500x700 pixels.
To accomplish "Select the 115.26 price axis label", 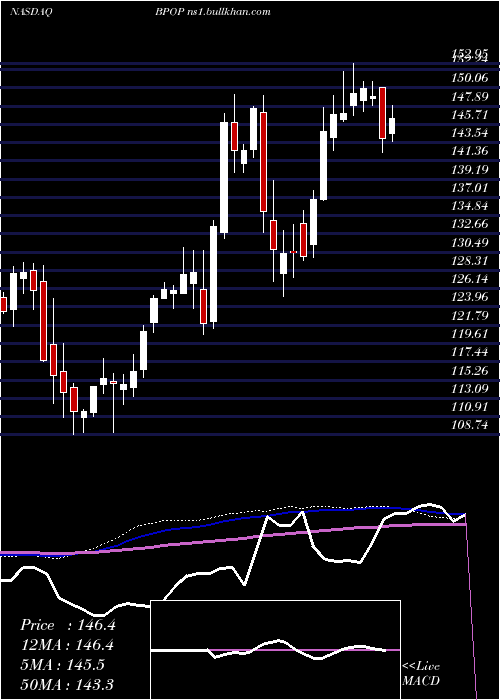I will click(x=469, y=371).
